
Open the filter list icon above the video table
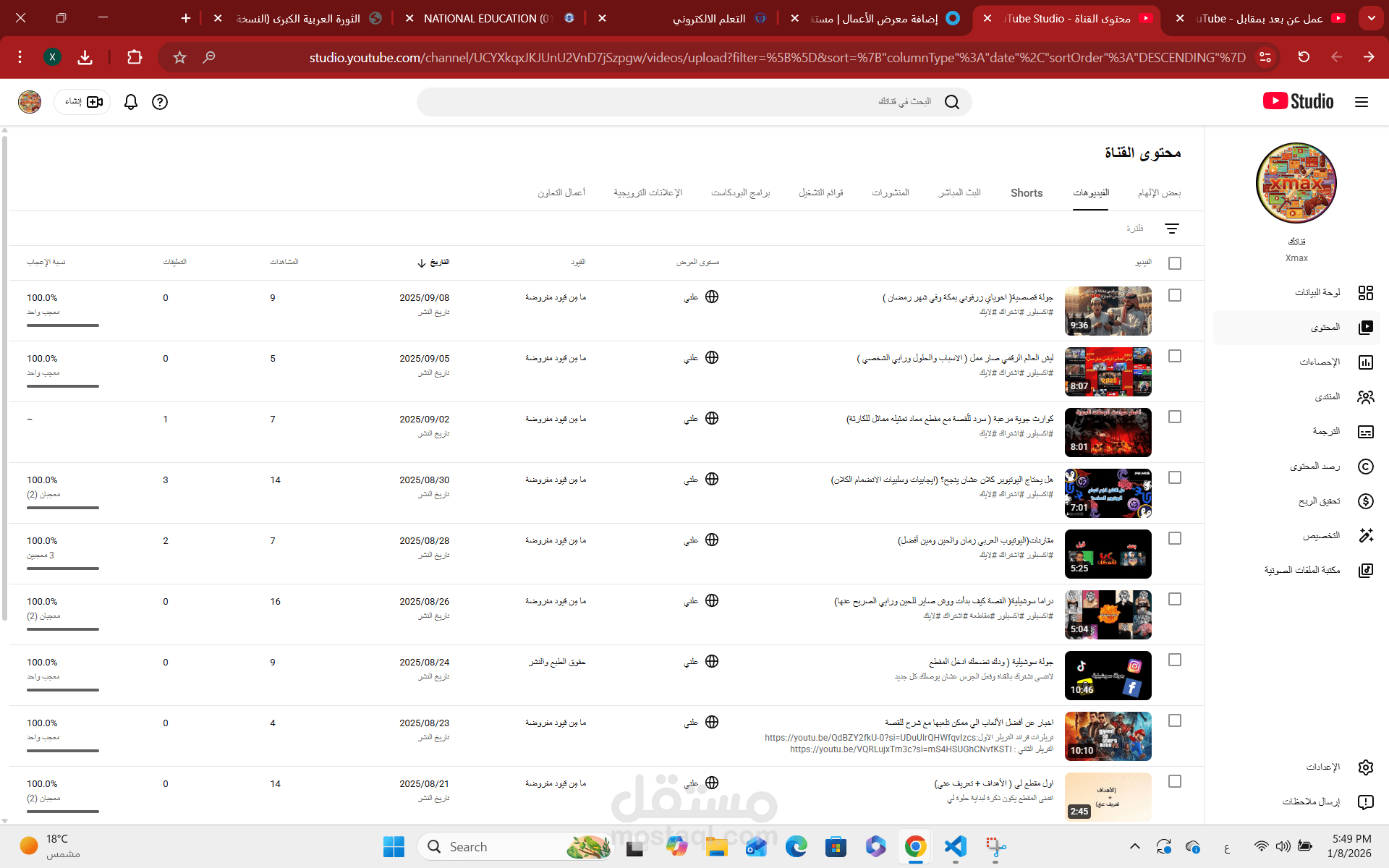pos(1172,229)
